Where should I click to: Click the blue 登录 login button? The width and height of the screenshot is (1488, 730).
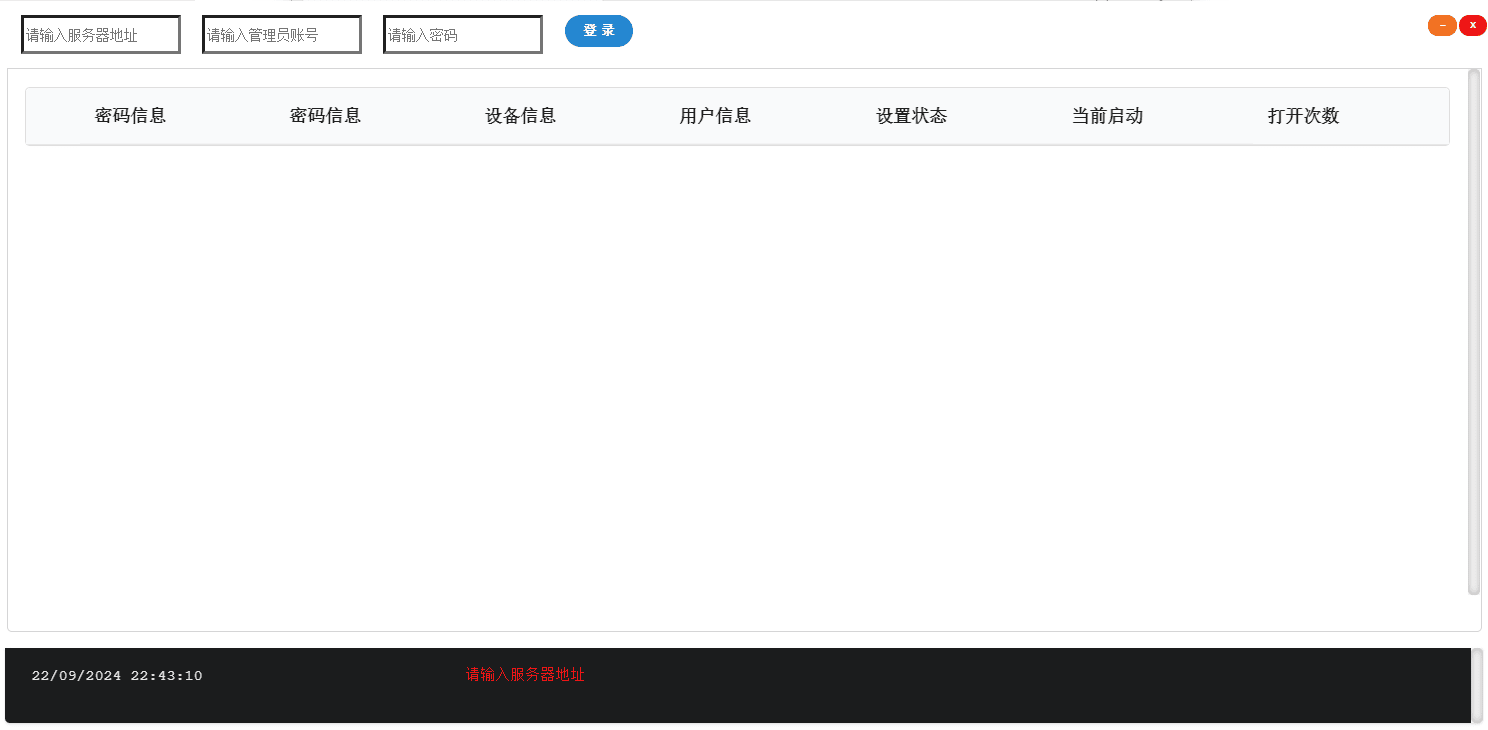pyautogui.click(x=599, y=31)
